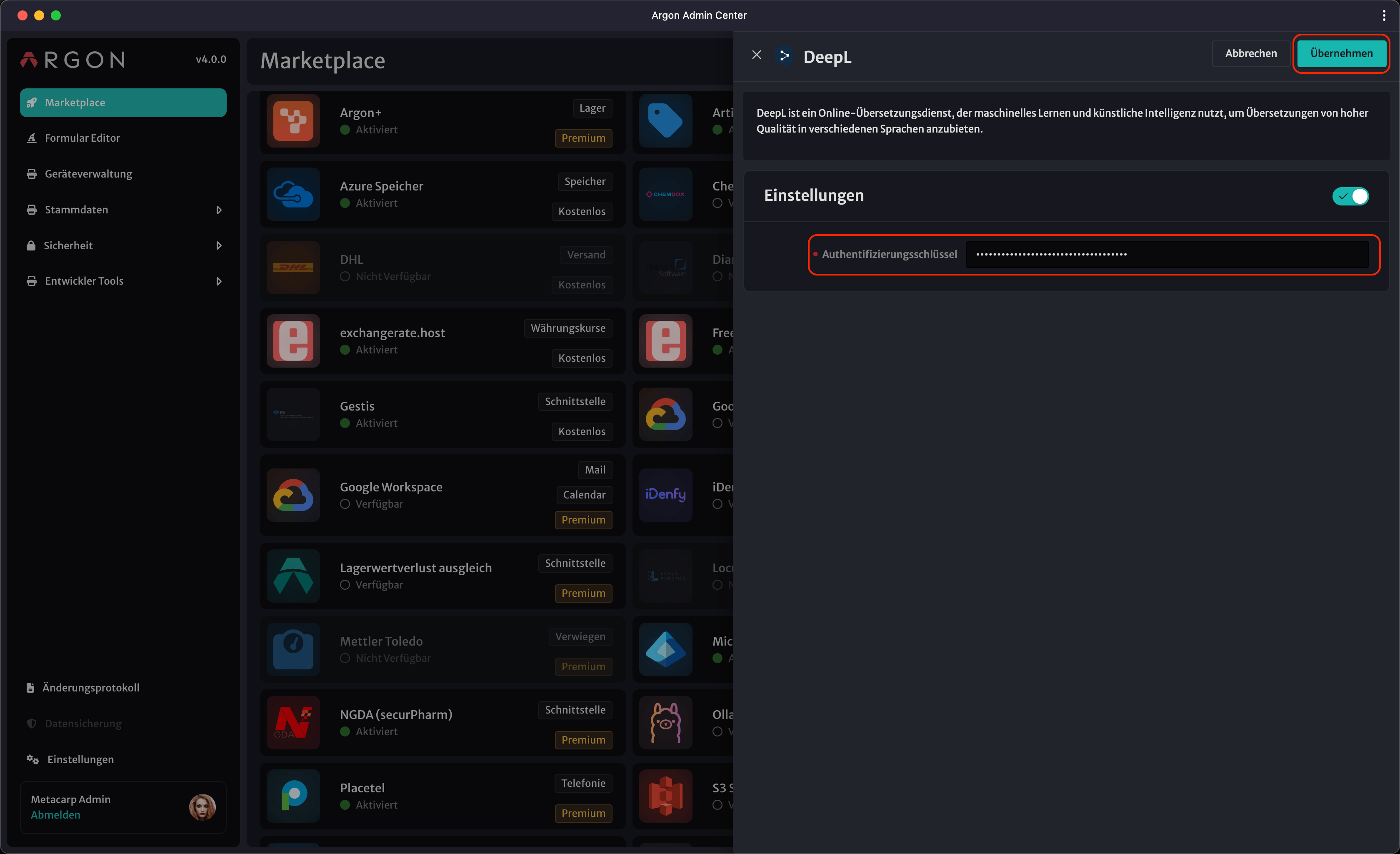Open Einstellungen in the sidebar
The image size is (1400, 854).
[x=123, y=760]
